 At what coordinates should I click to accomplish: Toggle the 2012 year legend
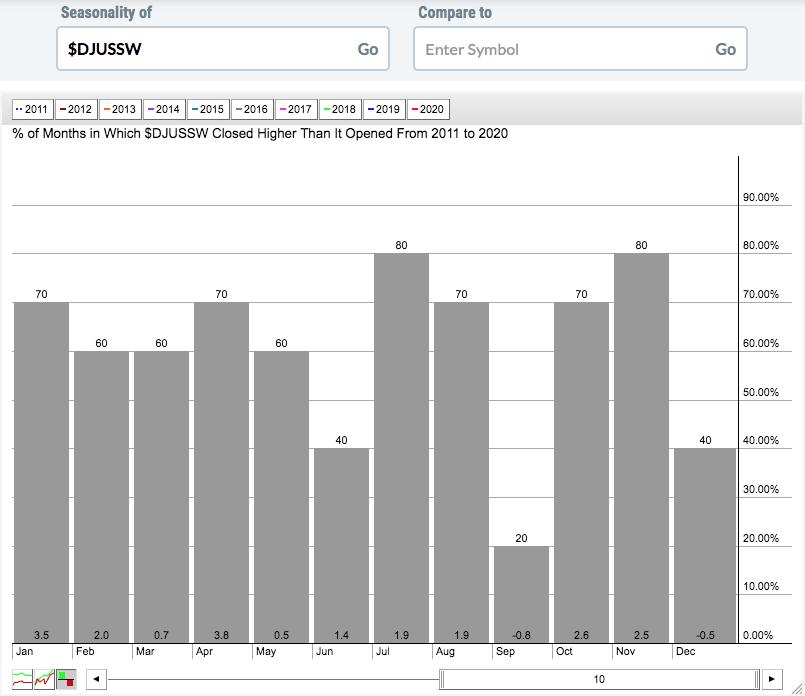(x=75, y=109)
